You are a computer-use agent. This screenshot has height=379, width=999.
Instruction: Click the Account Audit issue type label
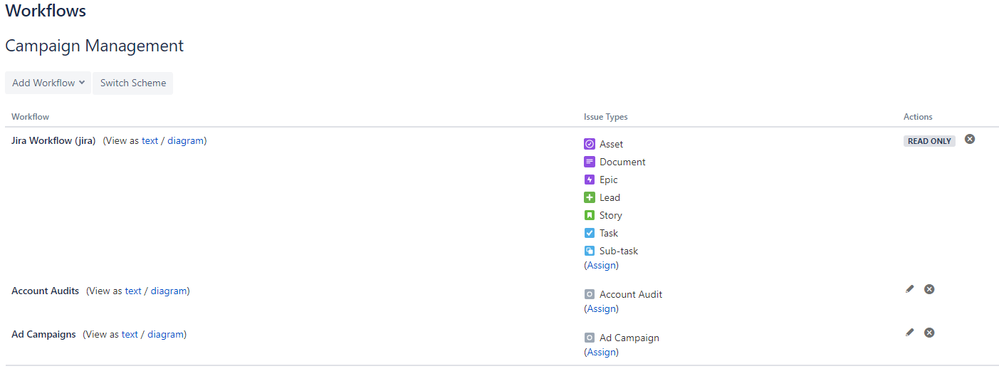[x=631, y=295]
